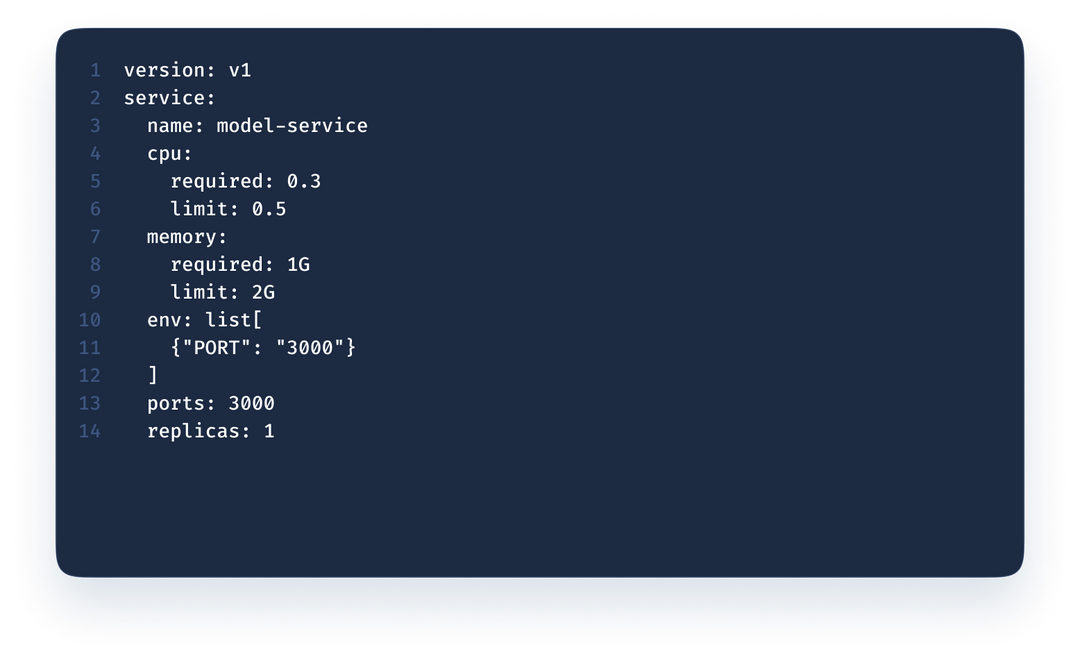Click the memory limit value 2G
The height and width of the screenshot is (661, 1080).
click(263, 293)
